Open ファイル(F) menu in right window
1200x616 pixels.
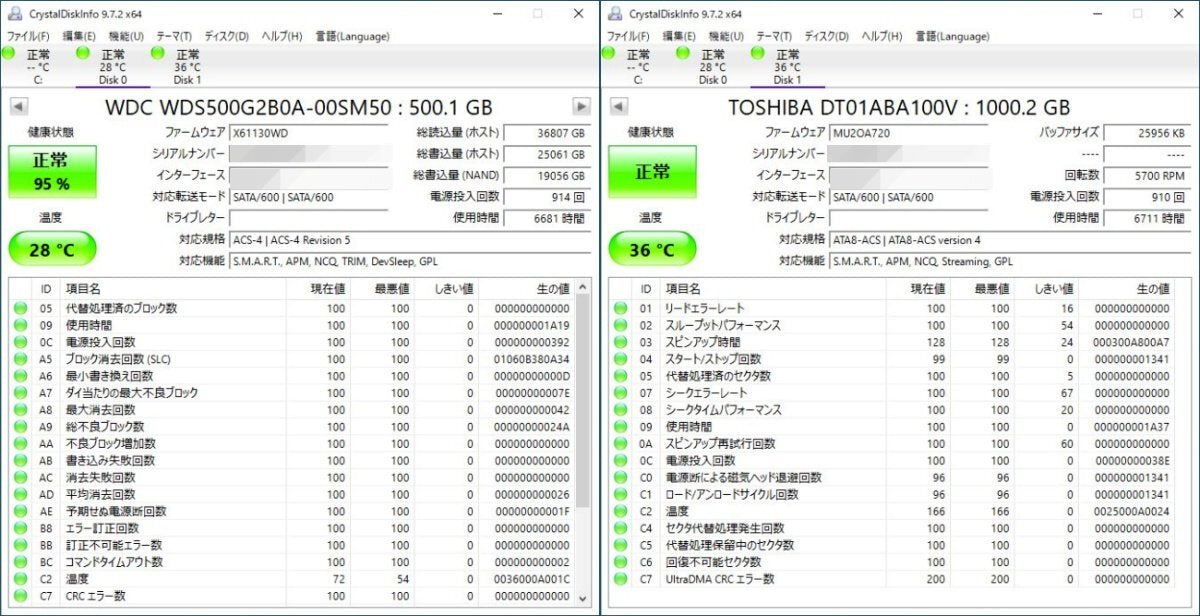(x=627, y=36)
